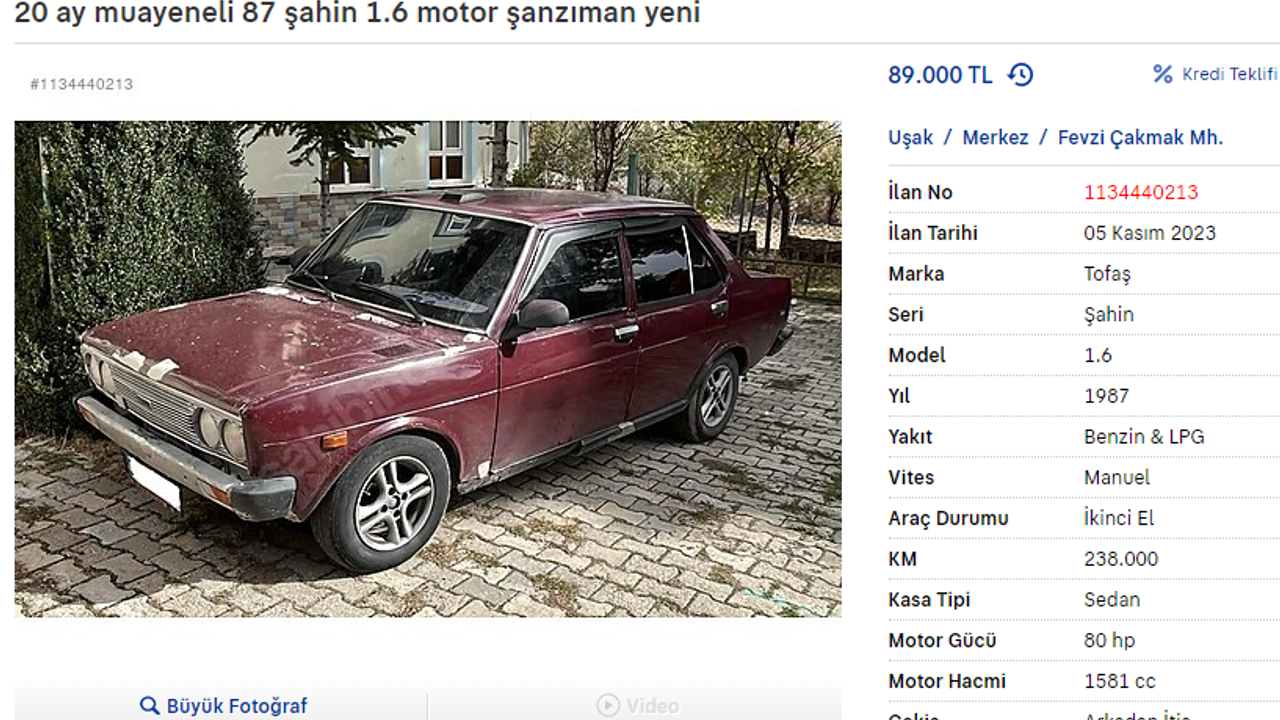Open the price history clock icon

click(1020, 75)
